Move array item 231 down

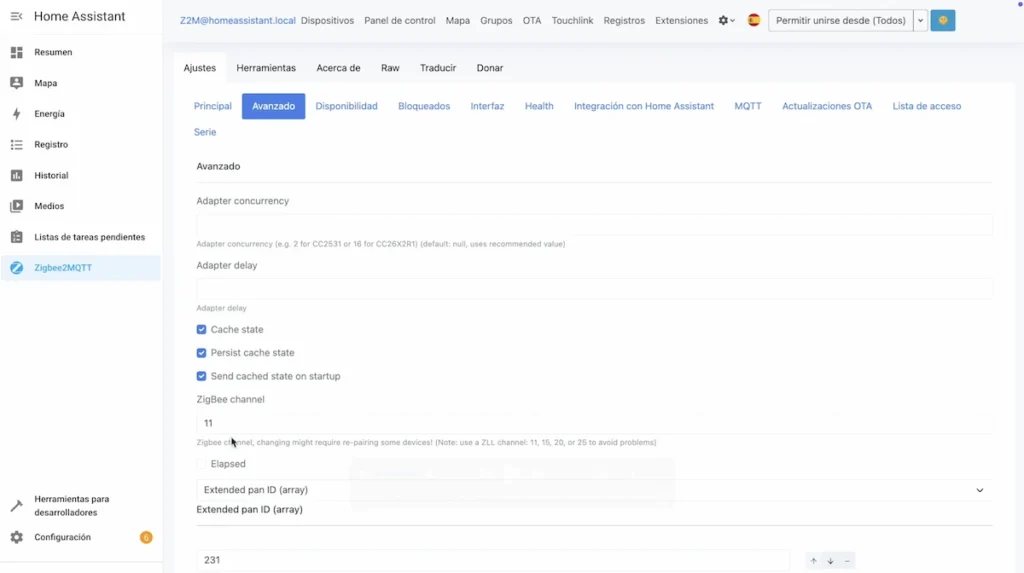[830, 561]
